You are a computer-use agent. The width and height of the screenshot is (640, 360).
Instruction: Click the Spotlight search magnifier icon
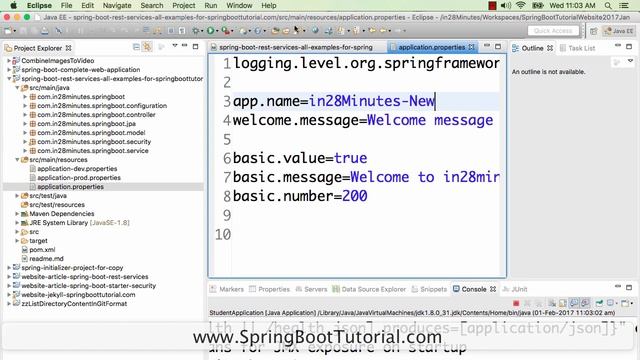[x=608, y=6]
